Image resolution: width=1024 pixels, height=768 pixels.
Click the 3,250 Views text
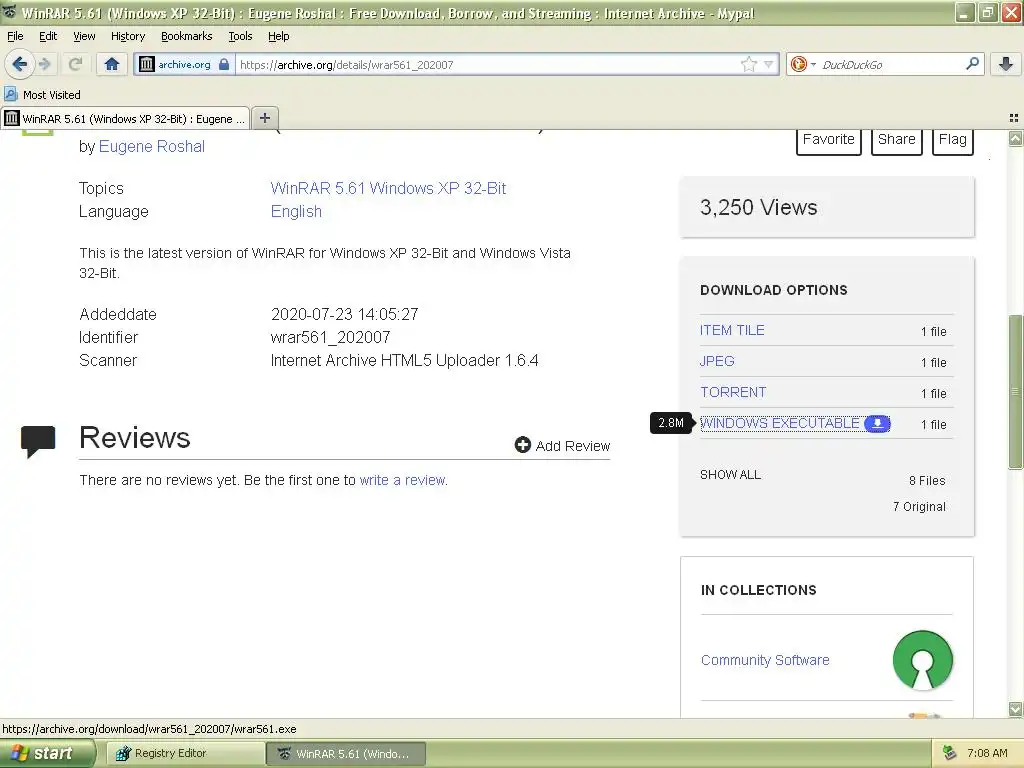pyautogui.click(x=758, y=207)
